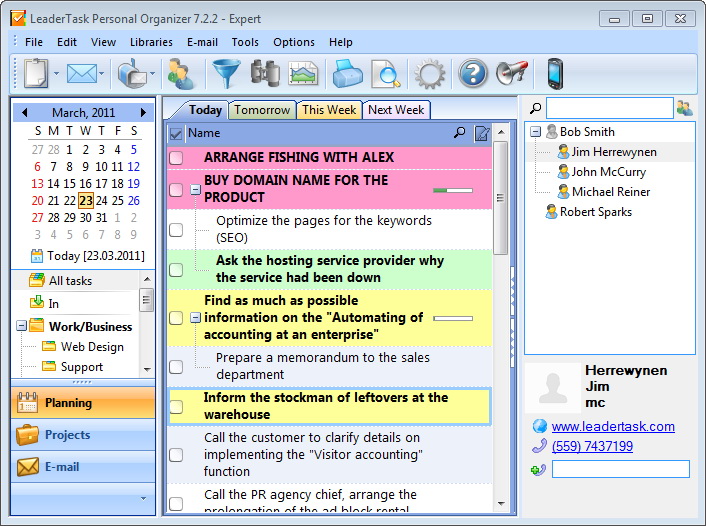Tick the "Optimize the pages" task checkbox
Screen dimensions: 706x526
176,230
